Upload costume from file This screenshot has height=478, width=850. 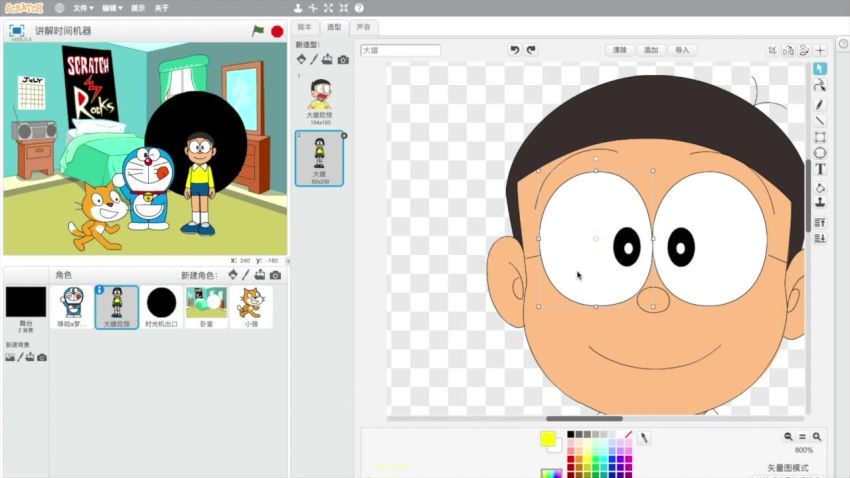tap(327, 60)
